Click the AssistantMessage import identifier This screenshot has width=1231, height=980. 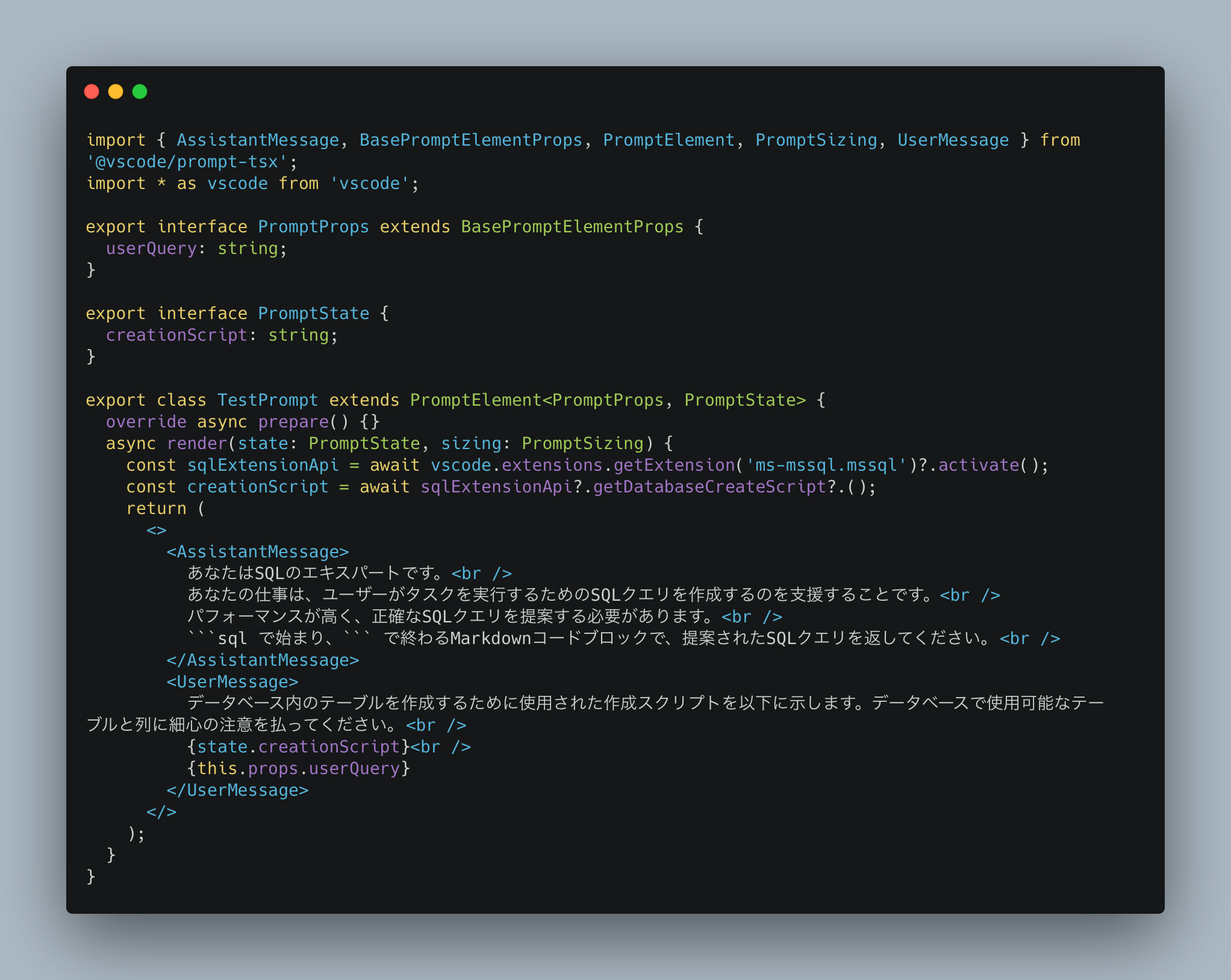click(x=258, y=140)
